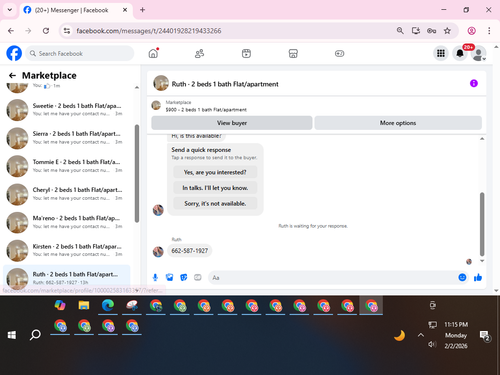Click the conversation list scrollbar

137,173
